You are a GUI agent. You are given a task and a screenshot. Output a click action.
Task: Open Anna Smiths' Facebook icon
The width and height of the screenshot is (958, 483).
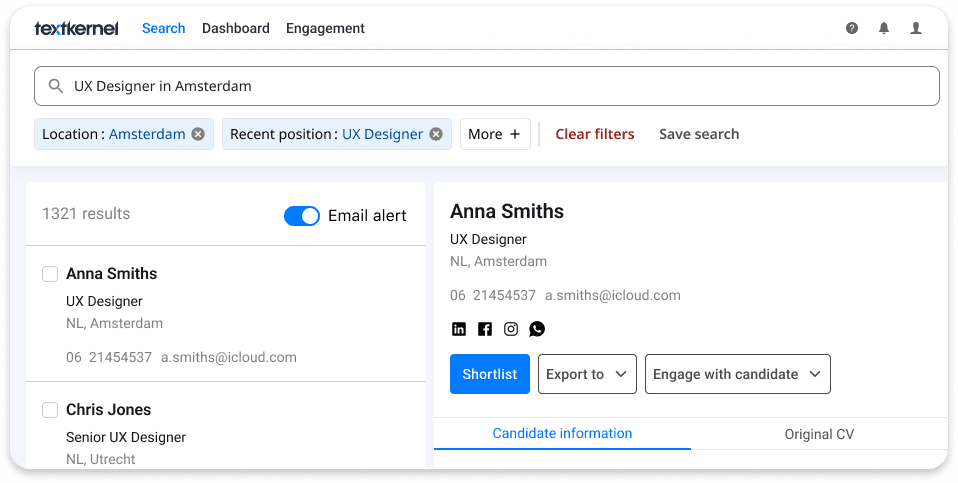[485, 329]
